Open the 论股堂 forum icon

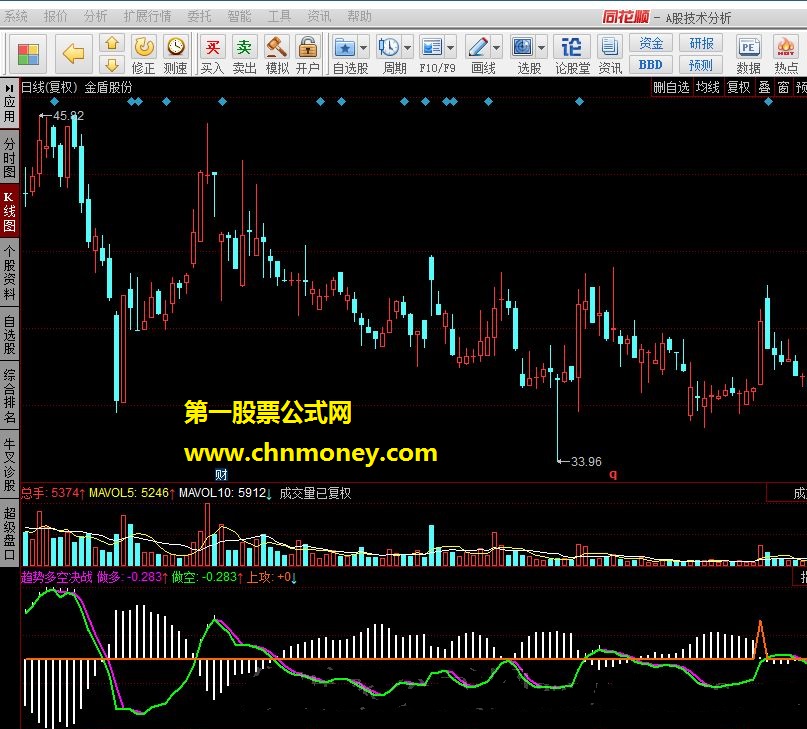tap(571, 47)
